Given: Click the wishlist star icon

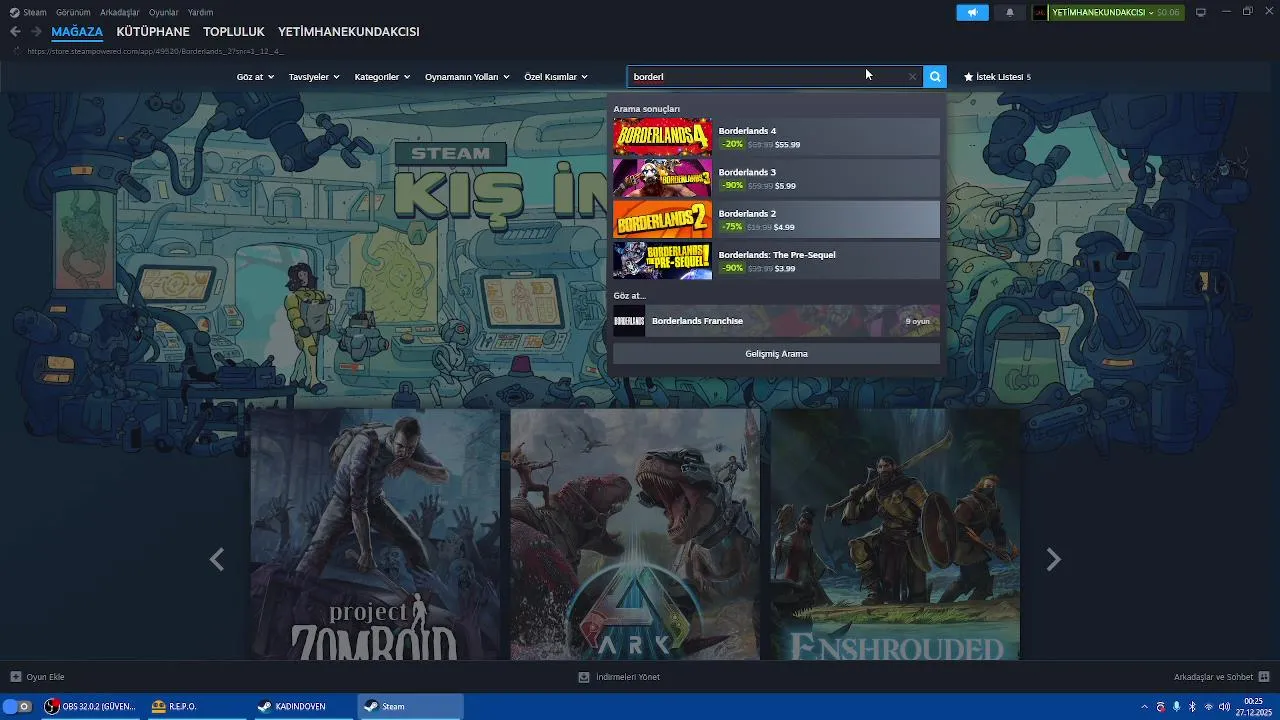Looking at the screenshot, I should pos(968,76).
